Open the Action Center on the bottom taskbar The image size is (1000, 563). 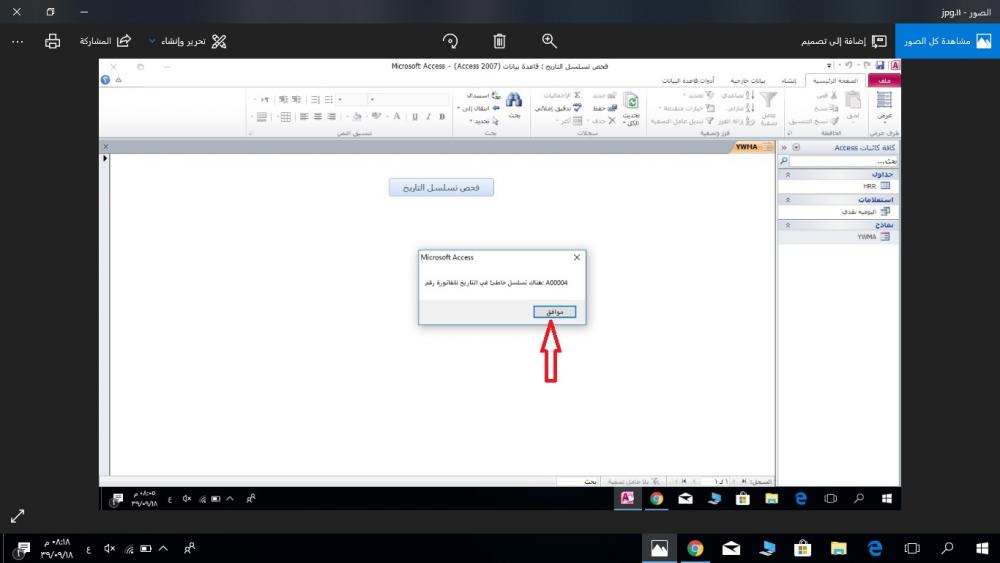tap(23, 548)
